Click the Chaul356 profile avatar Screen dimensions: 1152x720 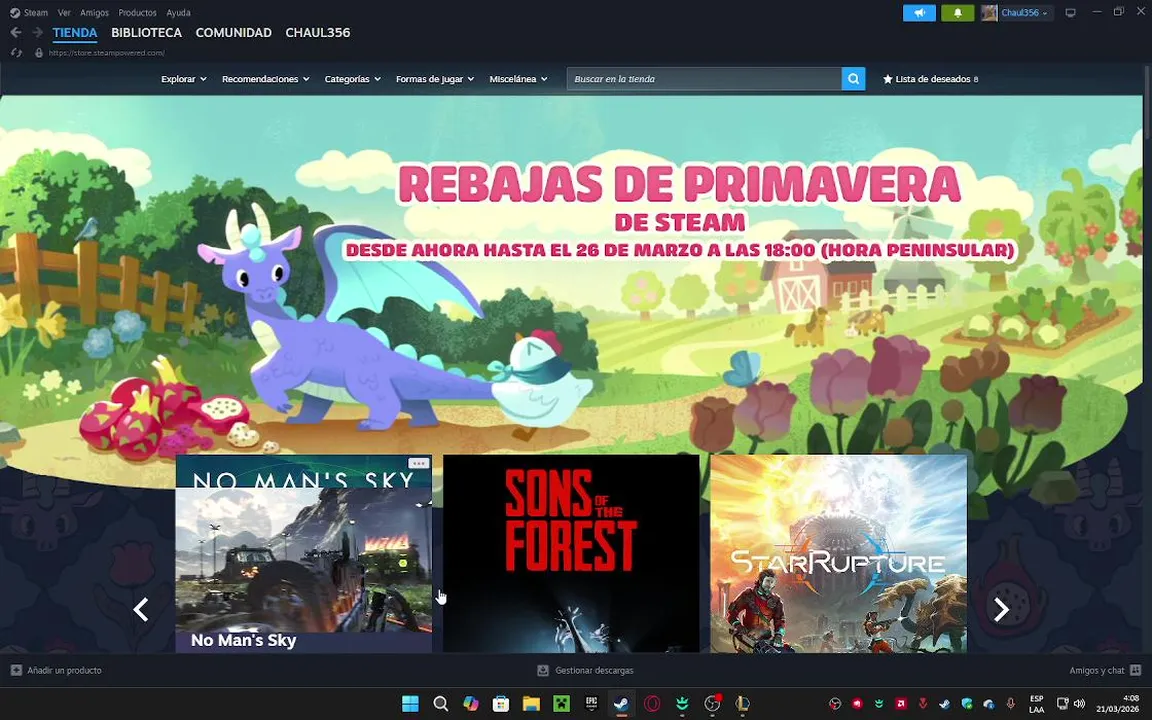click(x=989, y=12)
